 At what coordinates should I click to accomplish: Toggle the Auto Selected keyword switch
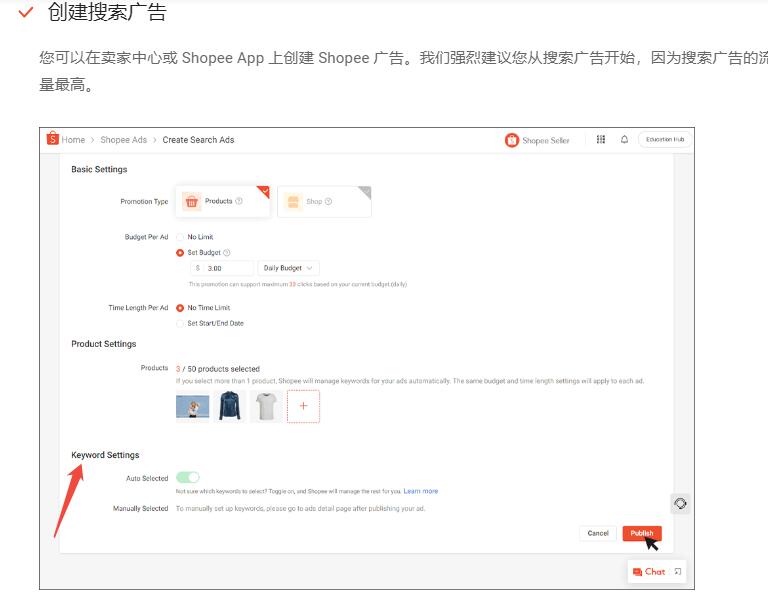(x=188, y=477)
